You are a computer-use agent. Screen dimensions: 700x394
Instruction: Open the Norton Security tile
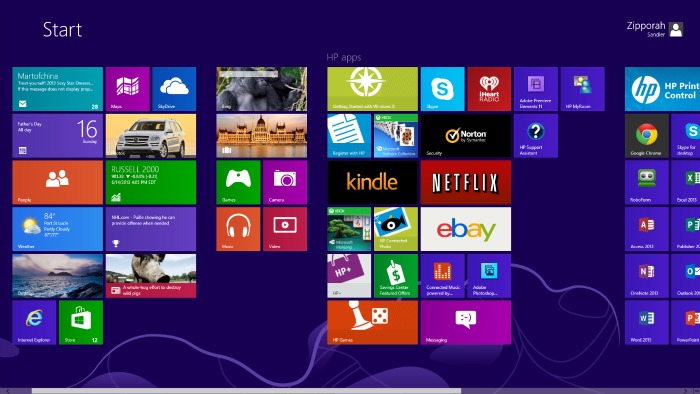(466, 136)
